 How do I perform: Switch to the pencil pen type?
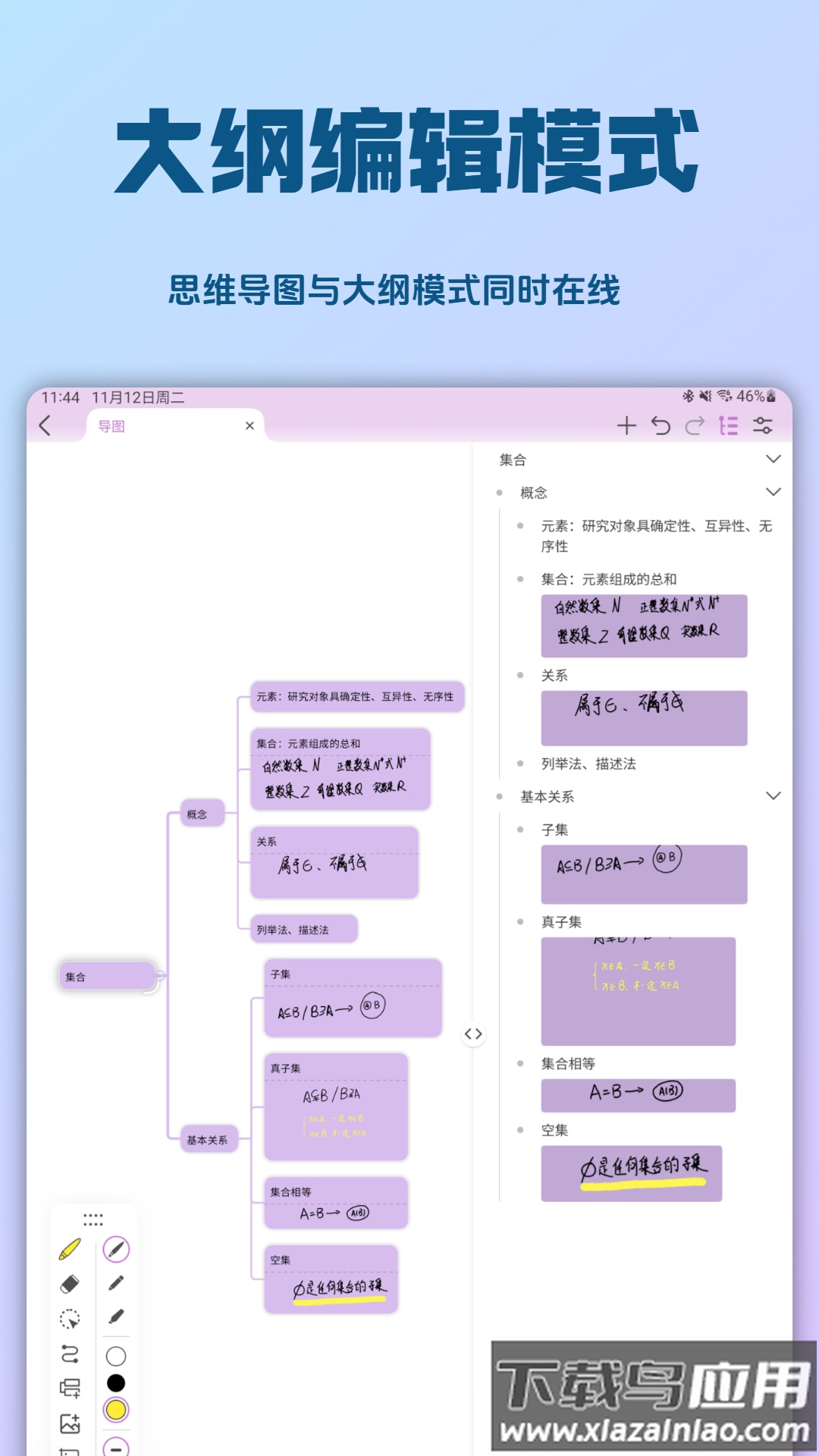click(x=116, y=1283)
